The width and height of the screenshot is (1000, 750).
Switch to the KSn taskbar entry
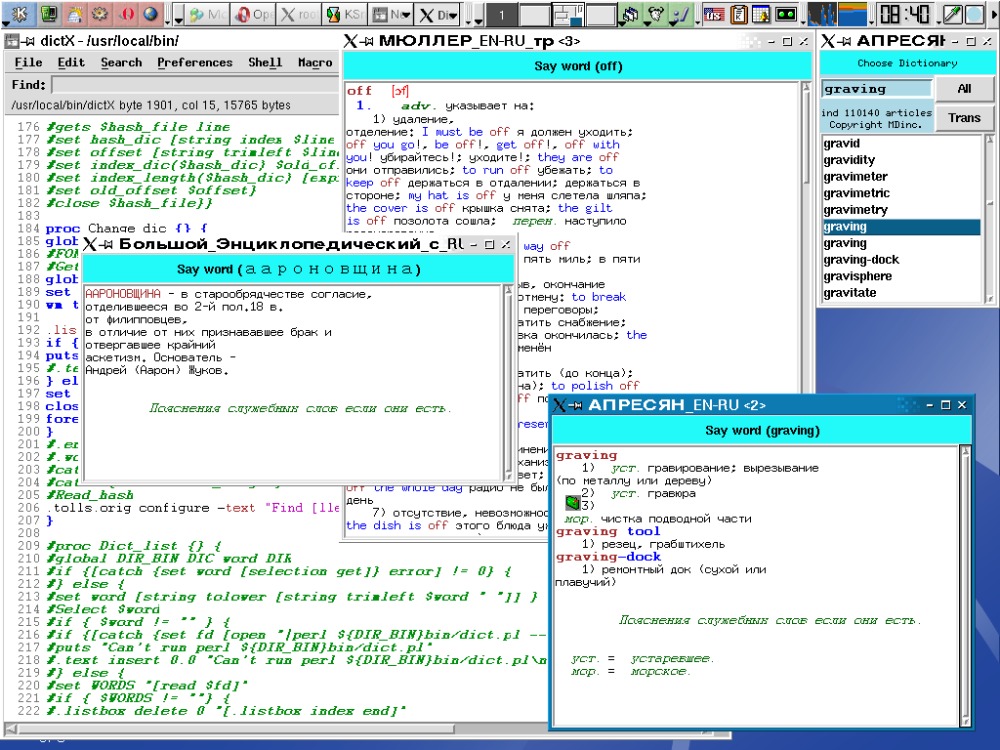coord(343,14)
